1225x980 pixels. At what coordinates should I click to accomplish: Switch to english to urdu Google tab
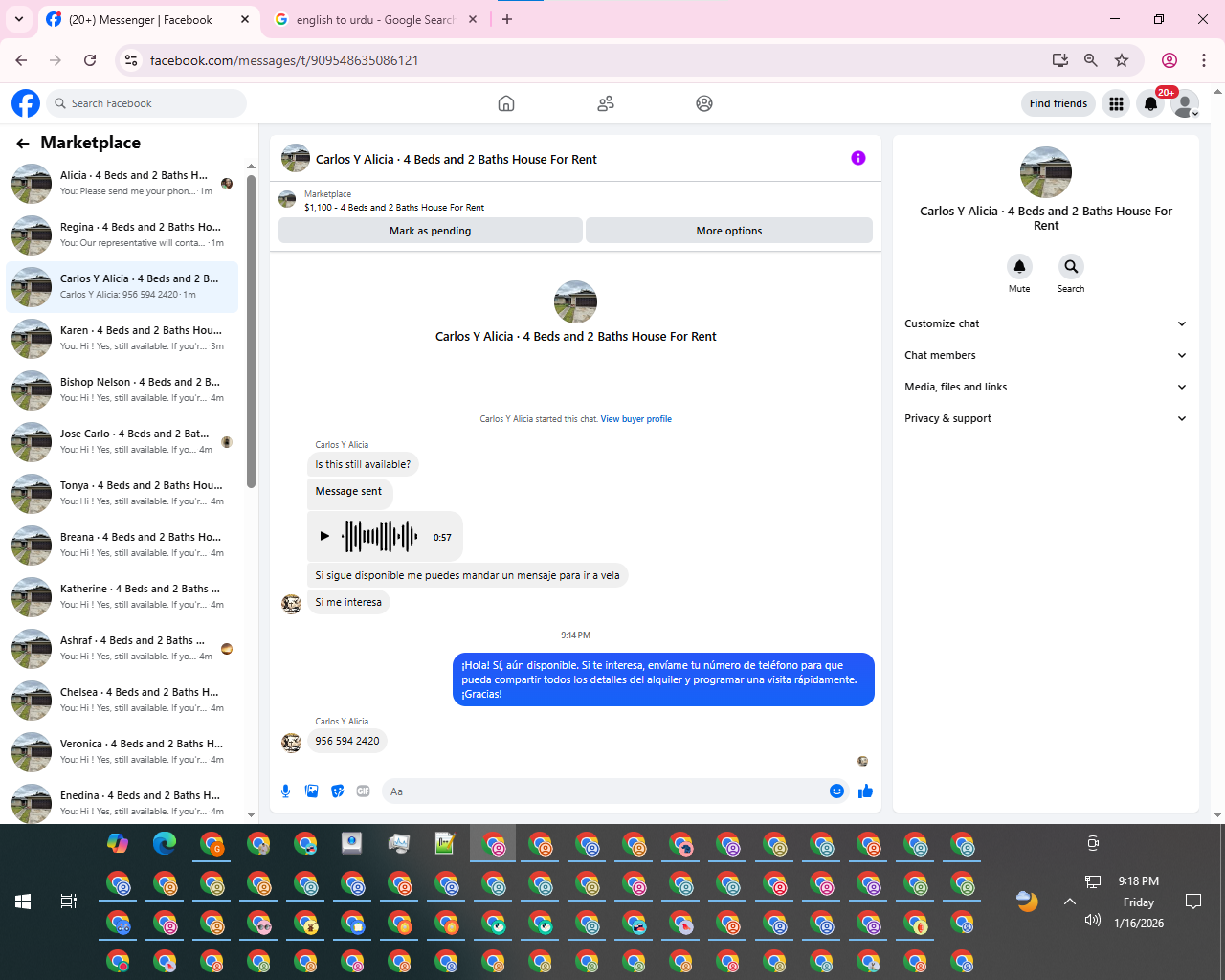coord(375,19)
